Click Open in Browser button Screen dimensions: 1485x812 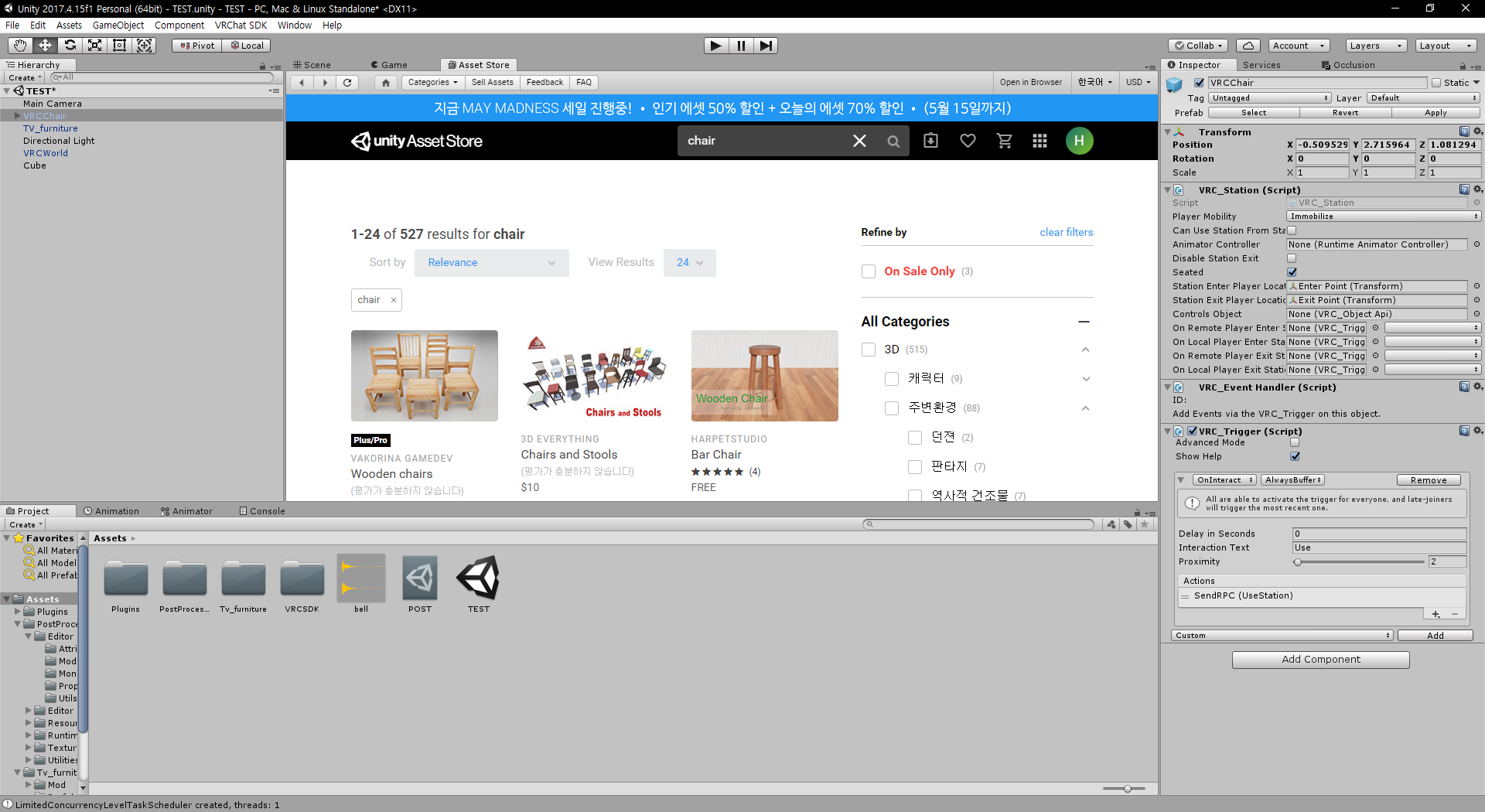[1030, 82]
